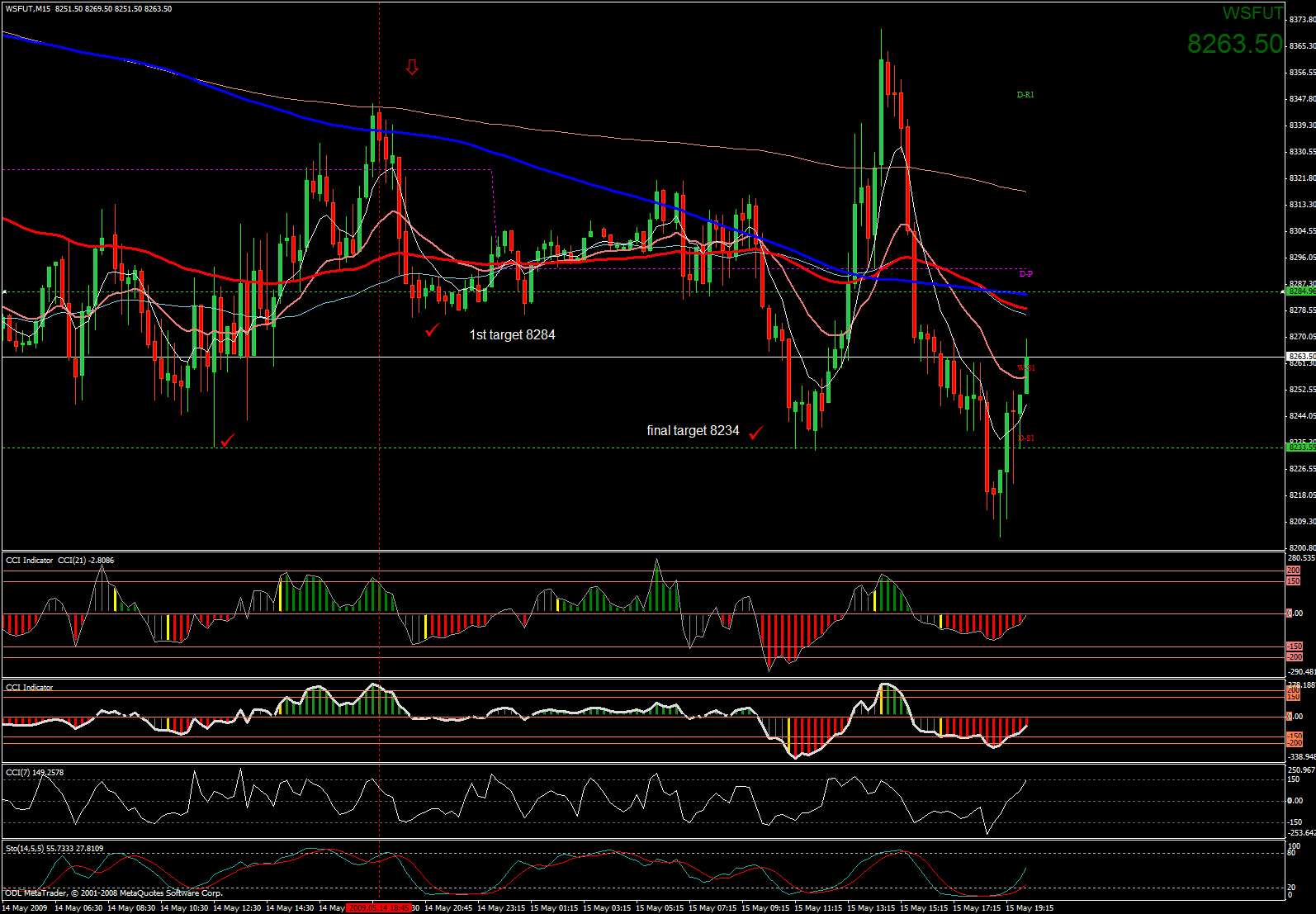Click the 8373.90 price scale value
Image resolution: width=1316 pixels, height=914 pixels.
[x=1302, y=20]
